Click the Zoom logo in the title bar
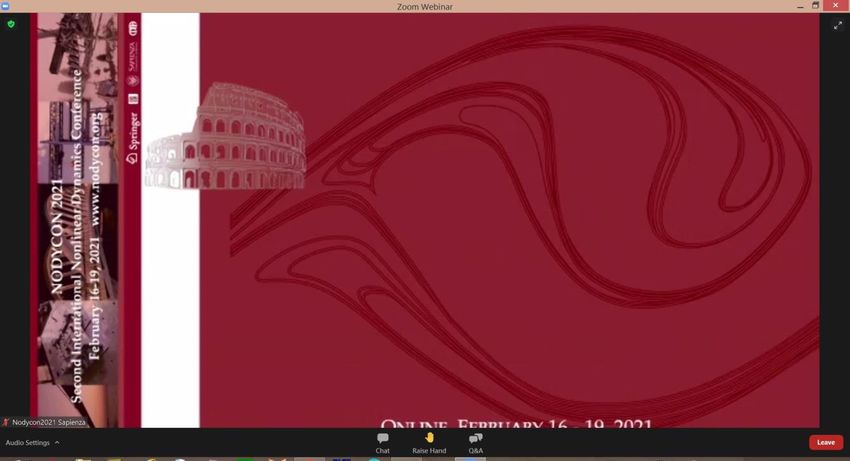Screen dimensions: 850x461 4,6
